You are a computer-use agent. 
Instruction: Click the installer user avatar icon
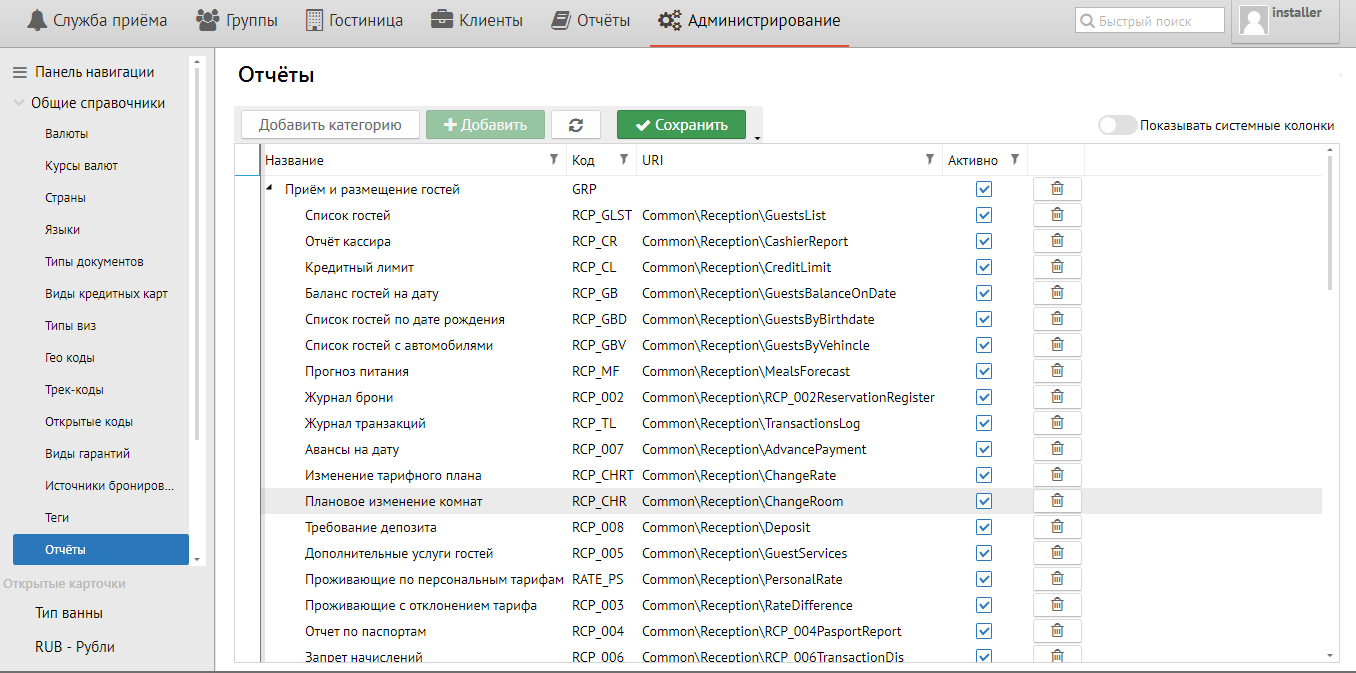tap(1254, 20)
